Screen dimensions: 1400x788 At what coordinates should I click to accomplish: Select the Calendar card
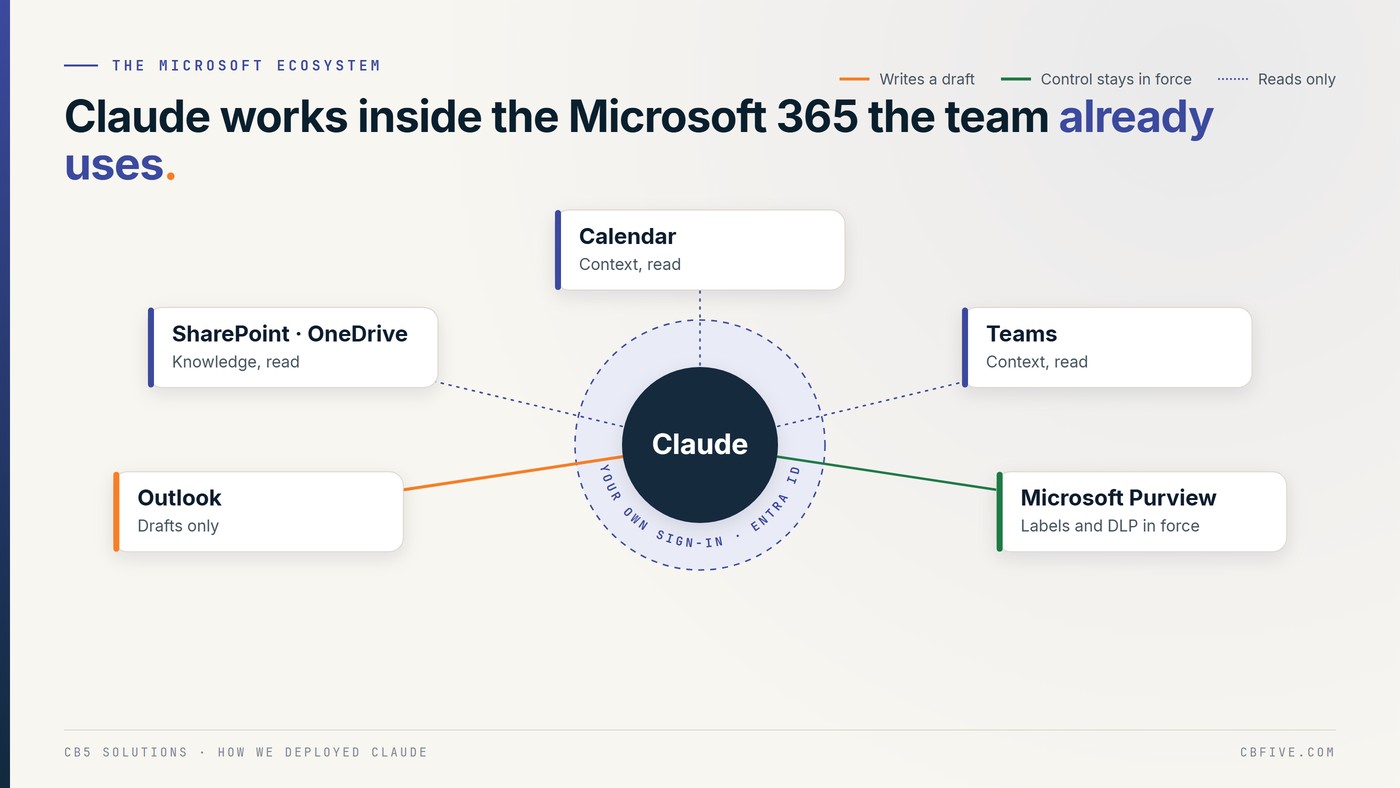click(700, 250)
